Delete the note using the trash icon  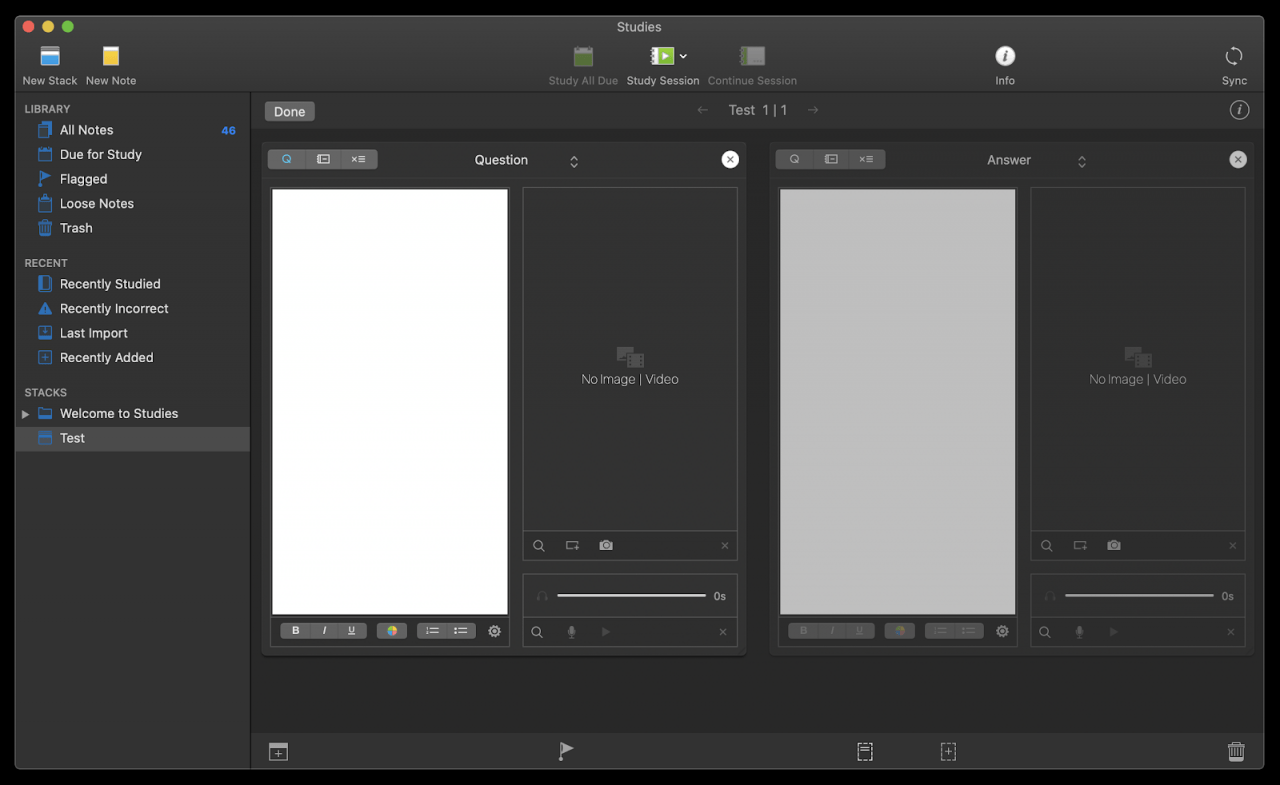pos(1236,750)
